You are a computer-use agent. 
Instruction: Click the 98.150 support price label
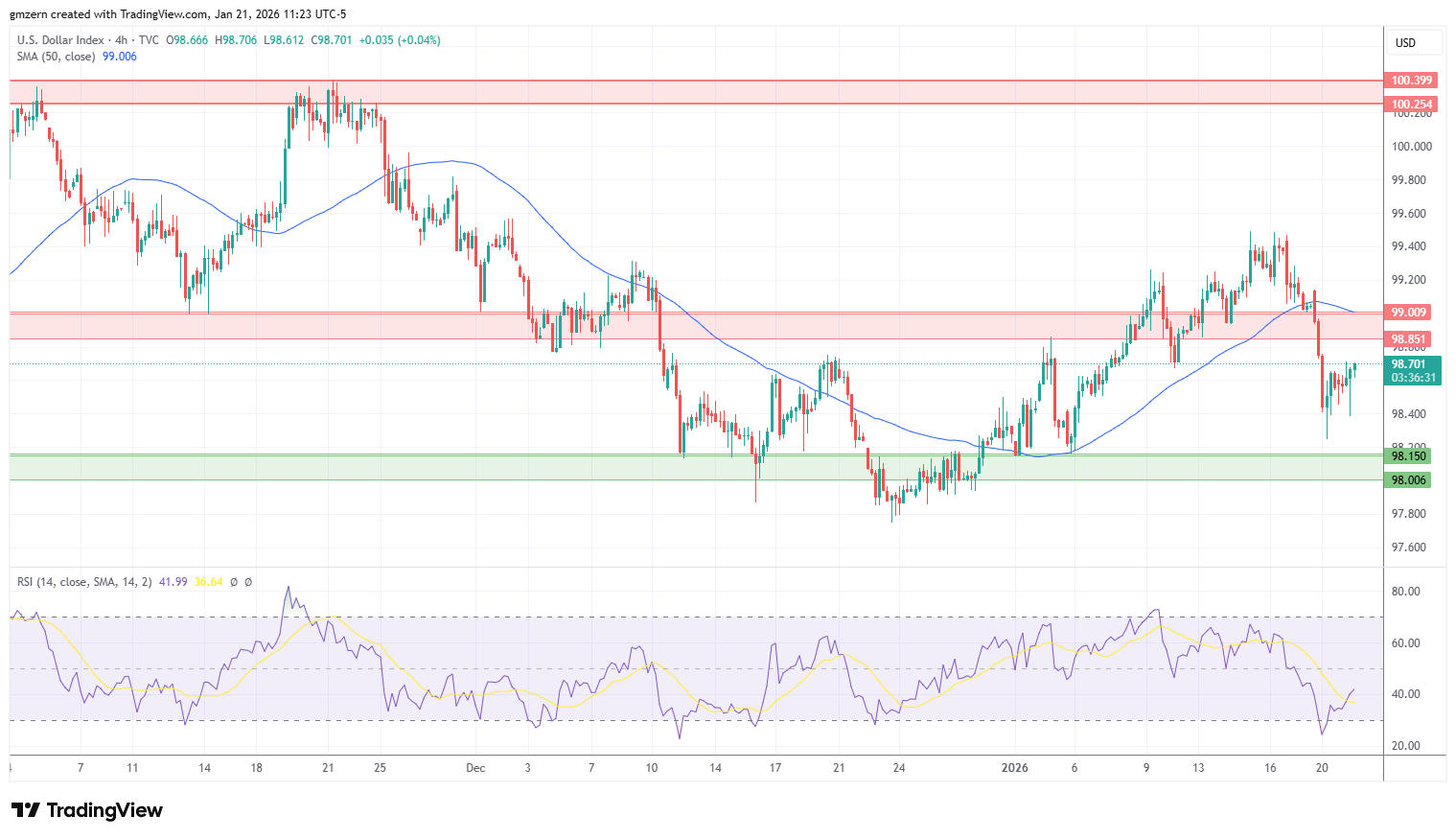(1409, 456)
